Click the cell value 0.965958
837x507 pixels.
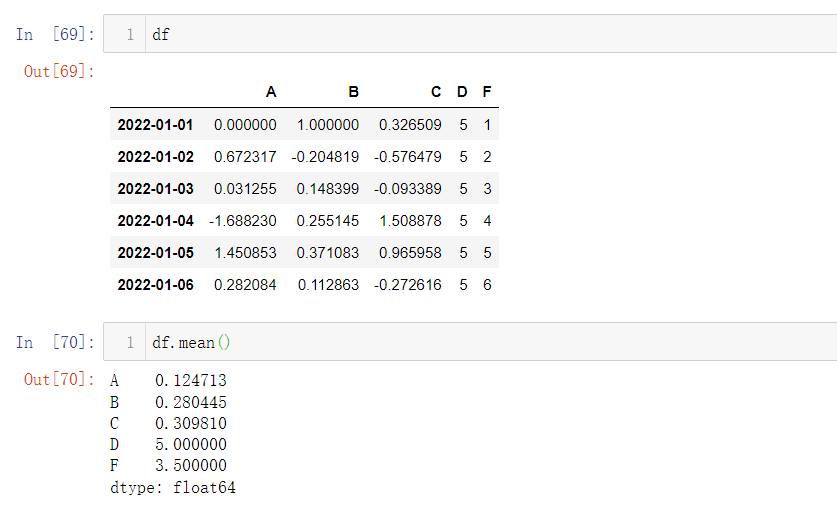[410, 252]
